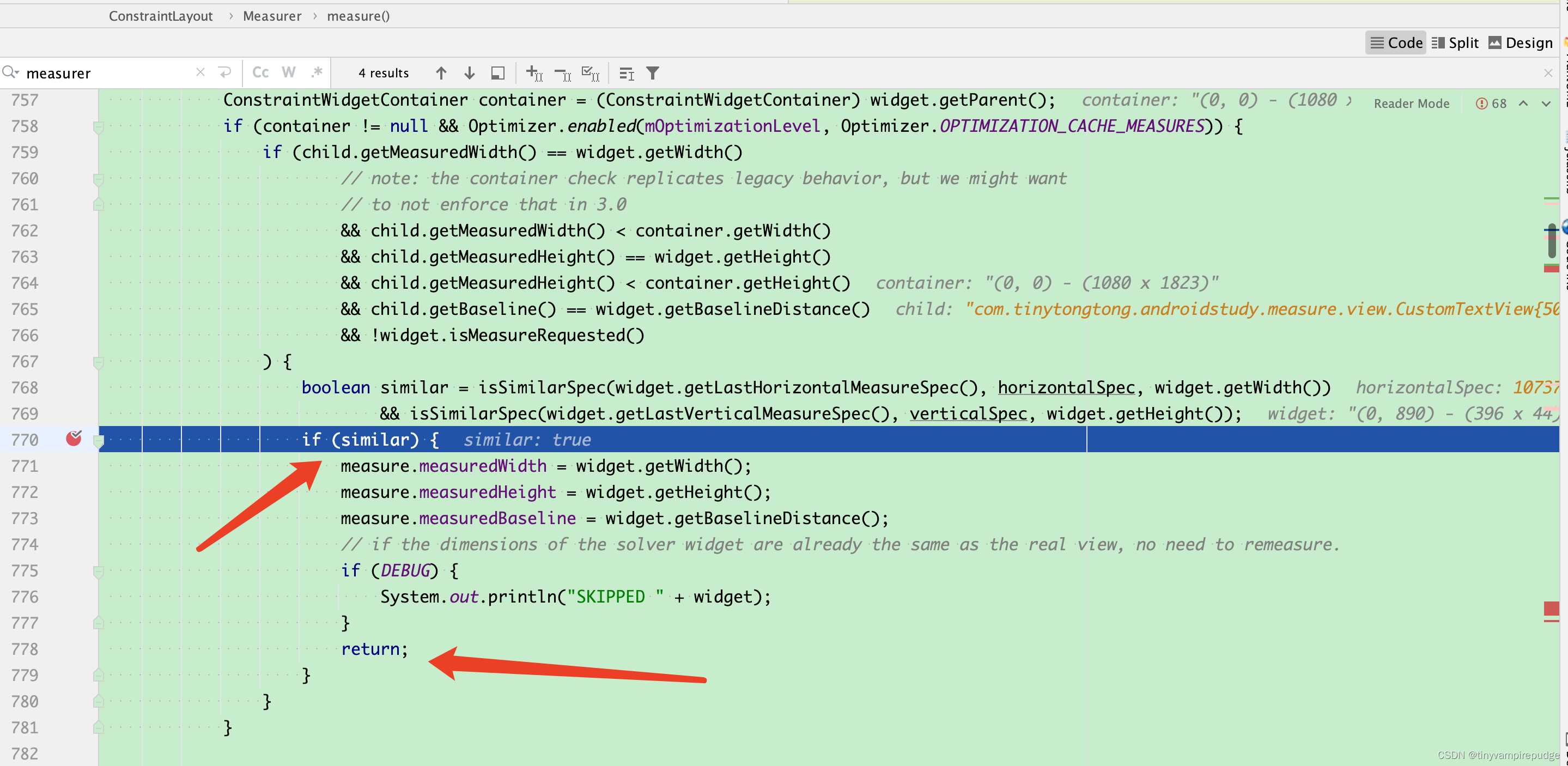
Task: Open search filter funnel icon
Action: [653, 73]
